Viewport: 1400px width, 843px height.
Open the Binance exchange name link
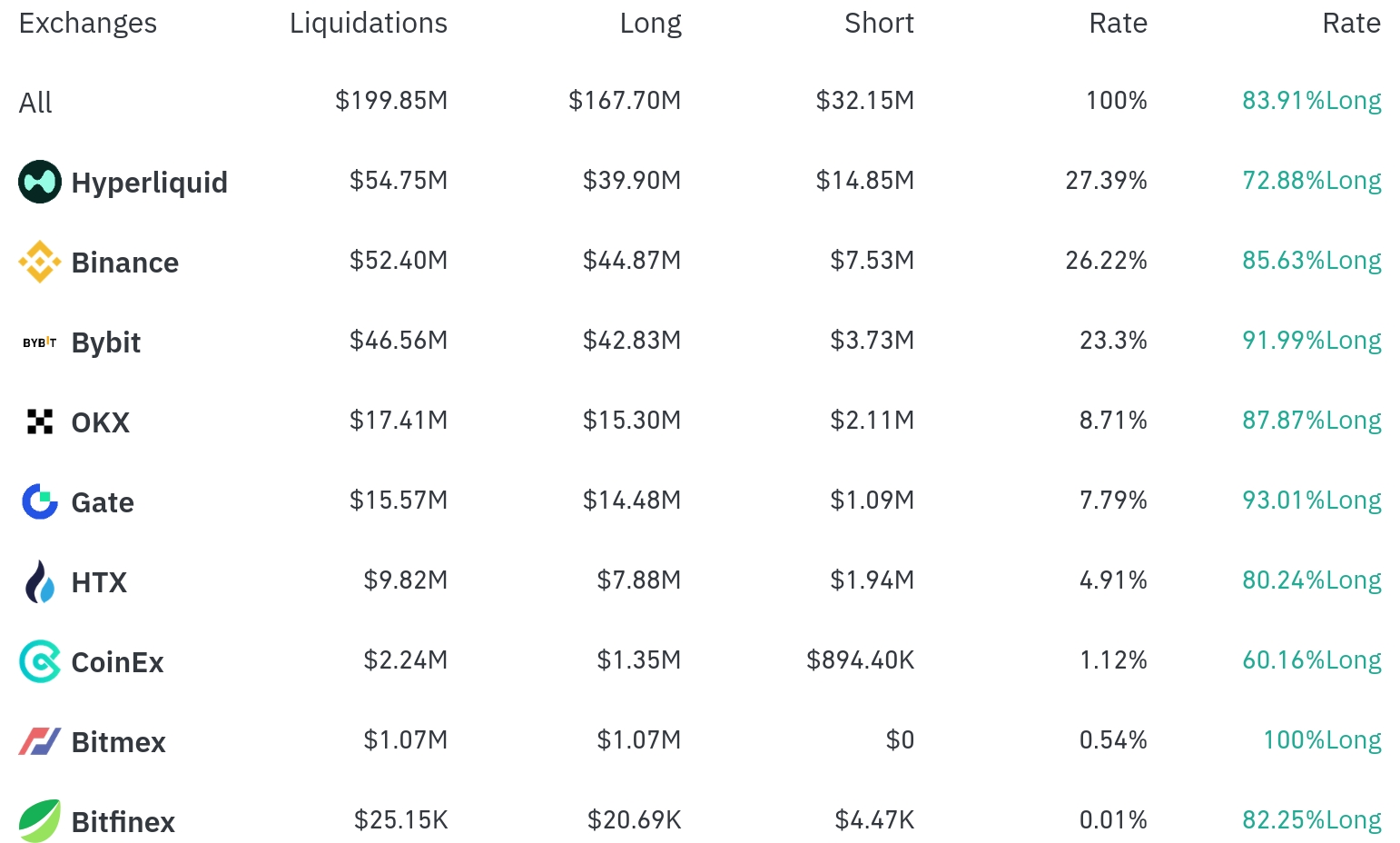[124, 263]
